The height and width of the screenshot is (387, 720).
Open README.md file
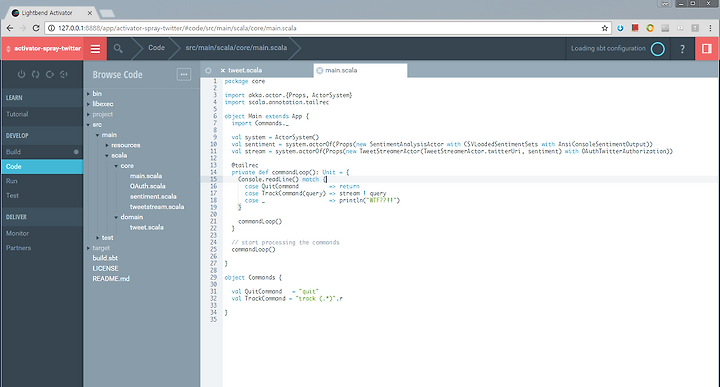click(111, 279)
